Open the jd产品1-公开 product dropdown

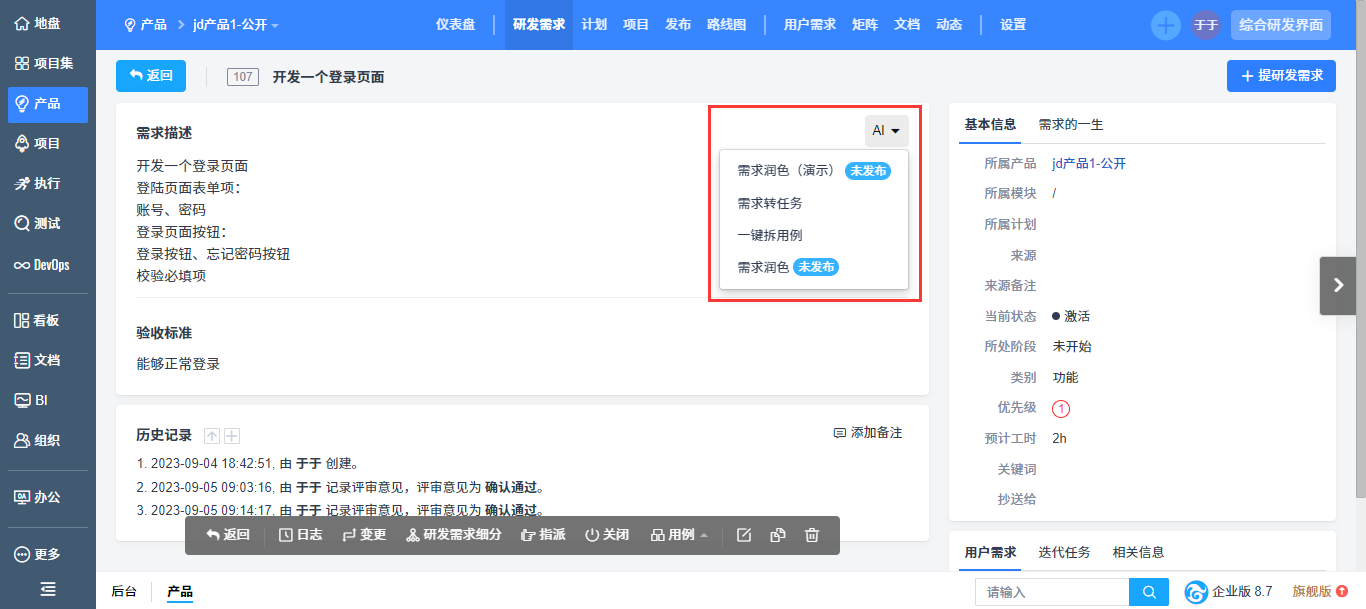pos(236,25)
